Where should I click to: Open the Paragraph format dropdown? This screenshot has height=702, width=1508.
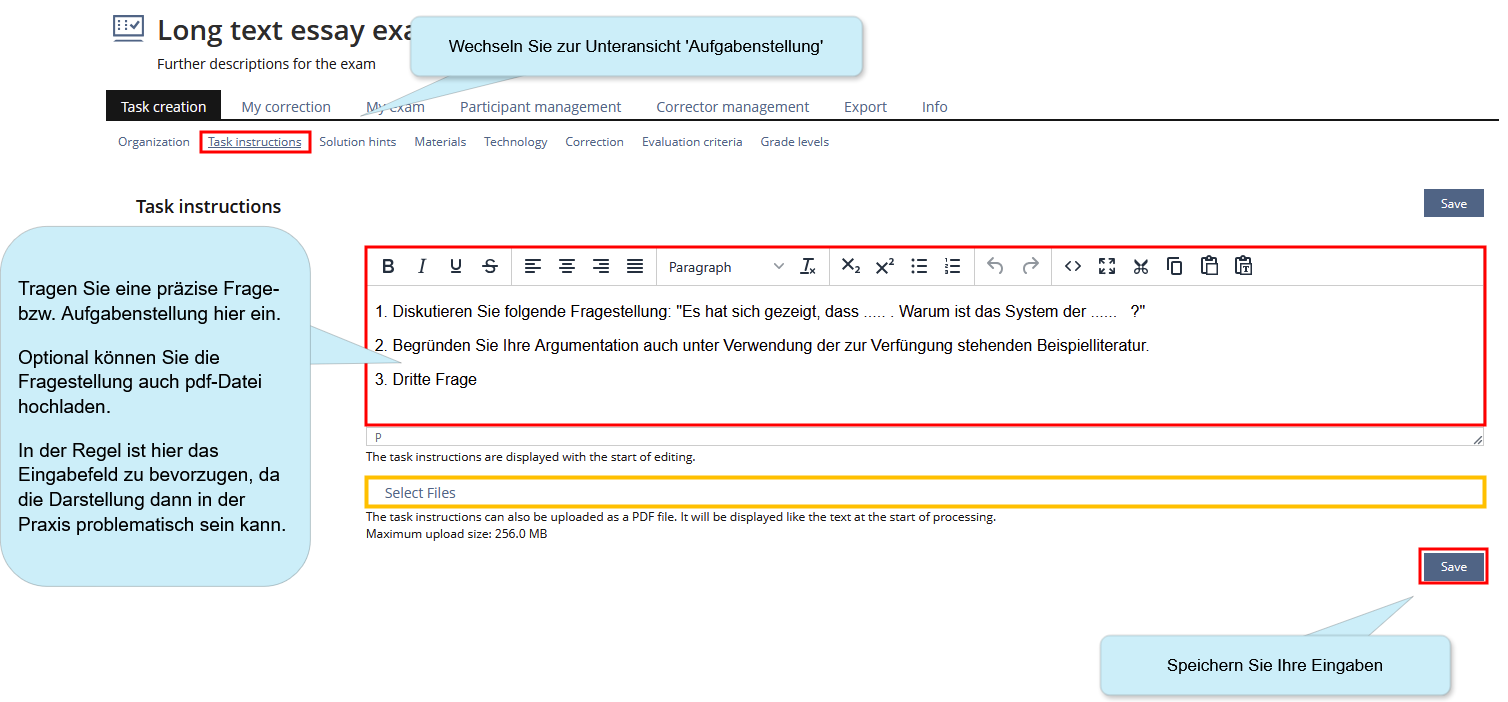[726, 267]
